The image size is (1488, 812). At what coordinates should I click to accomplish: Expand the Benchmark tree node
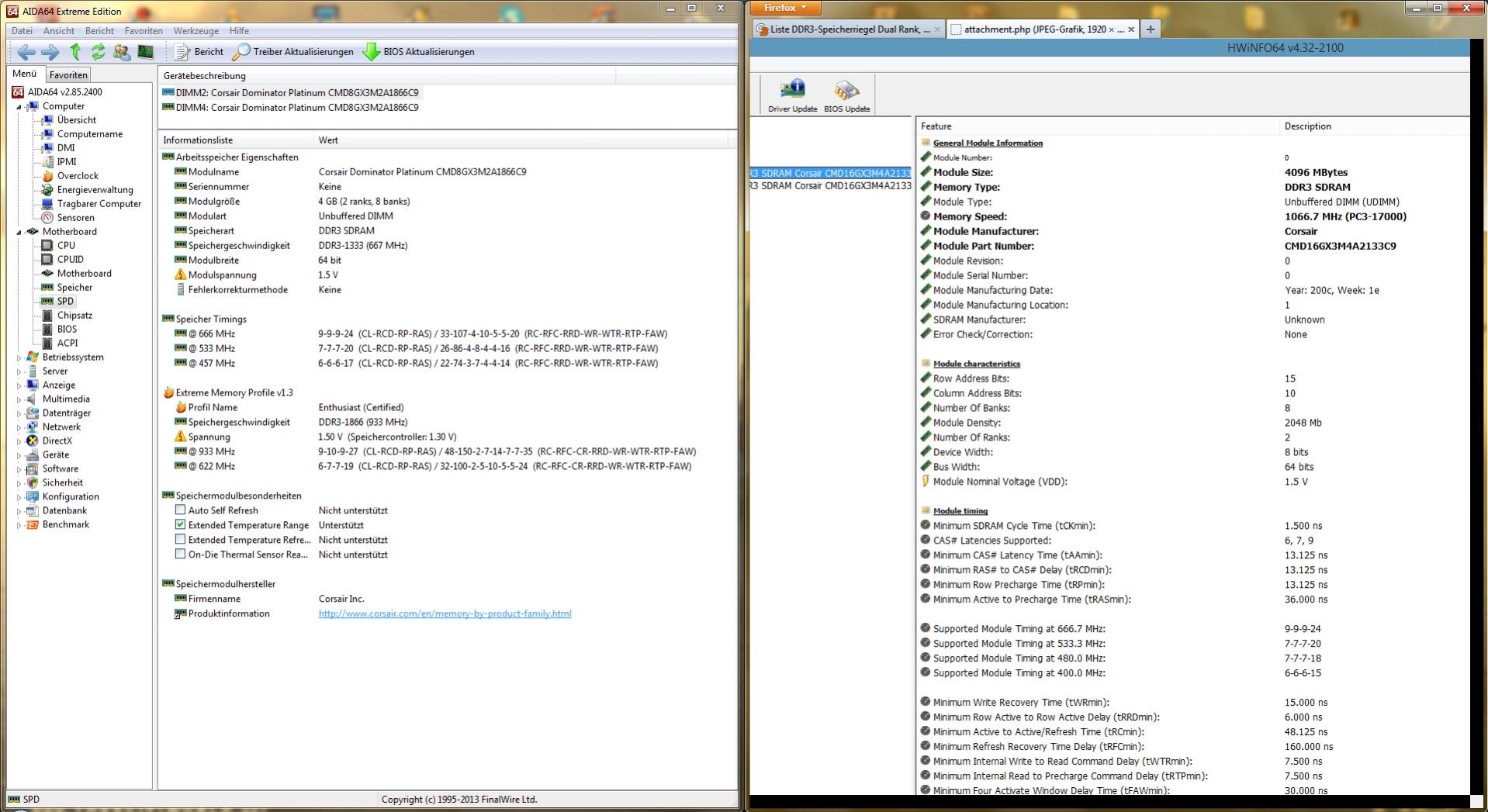click(x=19, y=525)
